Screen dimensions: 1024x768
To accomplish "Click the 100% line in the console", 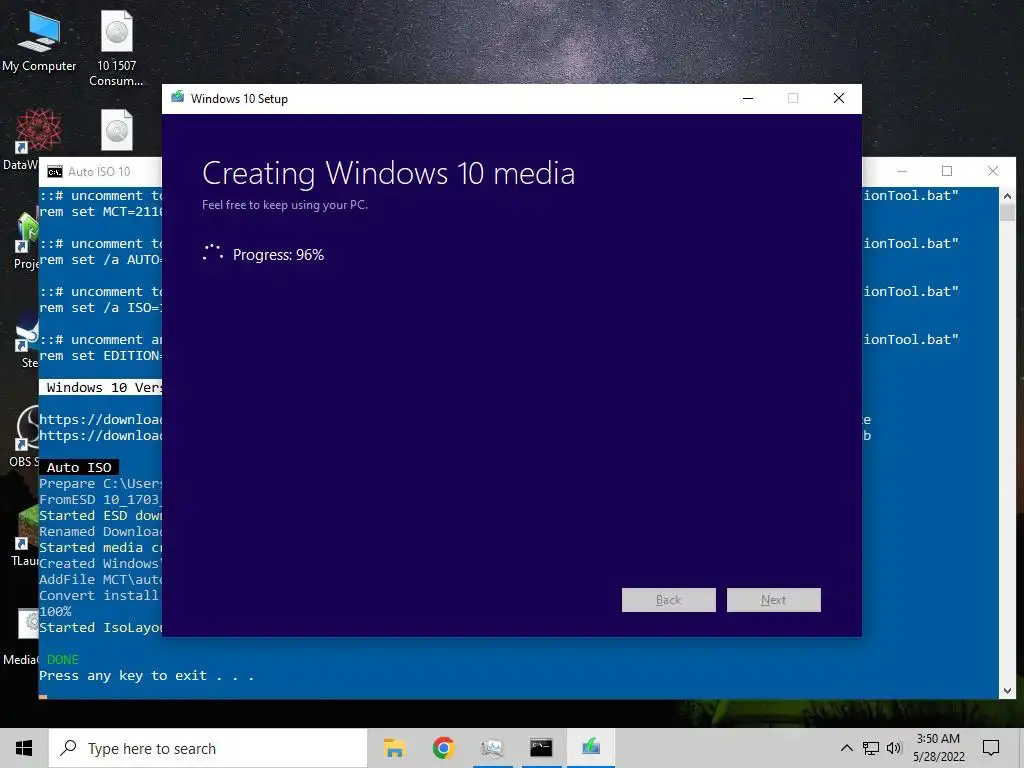I will point(56,612).
